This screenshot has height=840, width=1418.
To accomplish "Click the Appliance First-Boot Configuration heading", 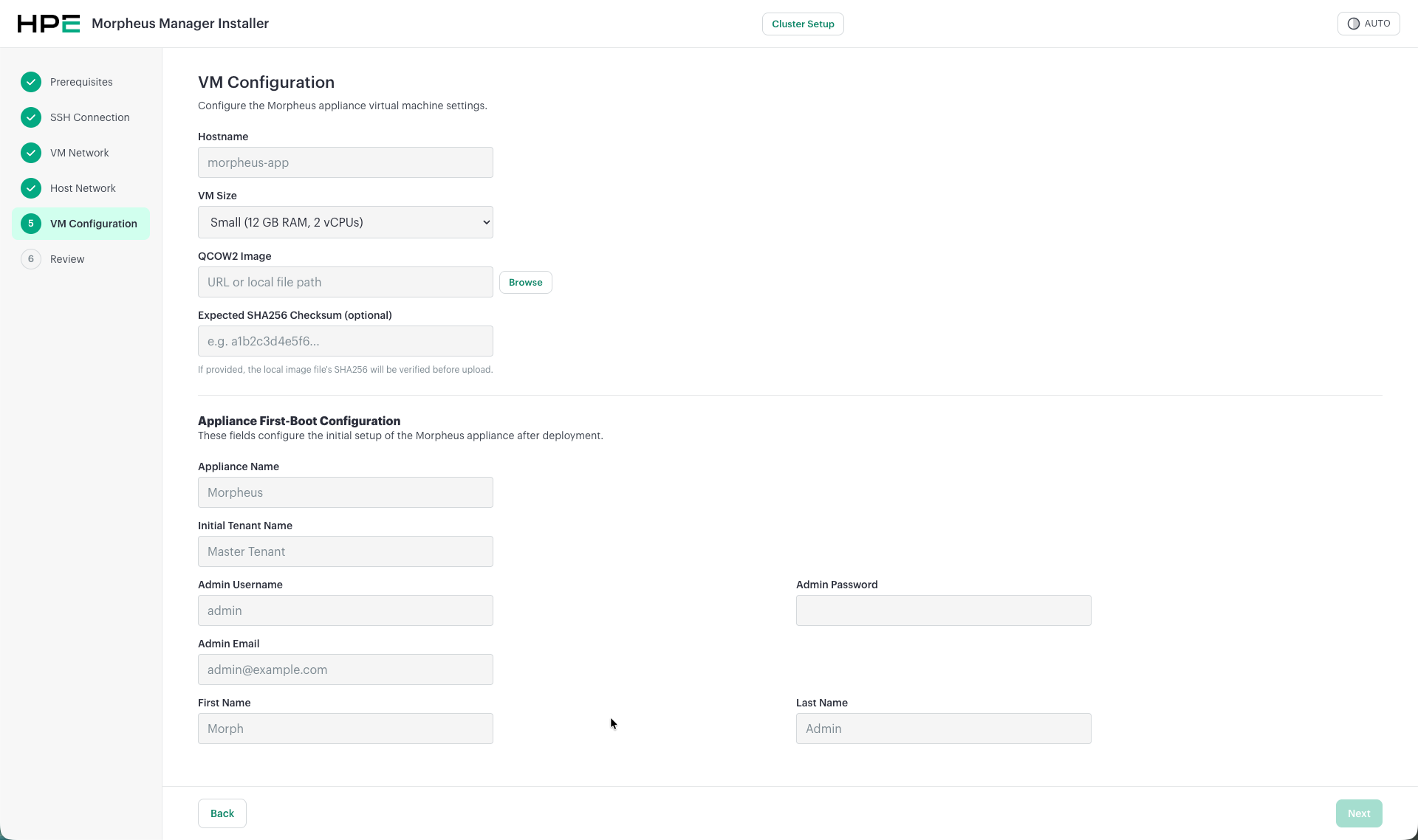I will (299, 421).
